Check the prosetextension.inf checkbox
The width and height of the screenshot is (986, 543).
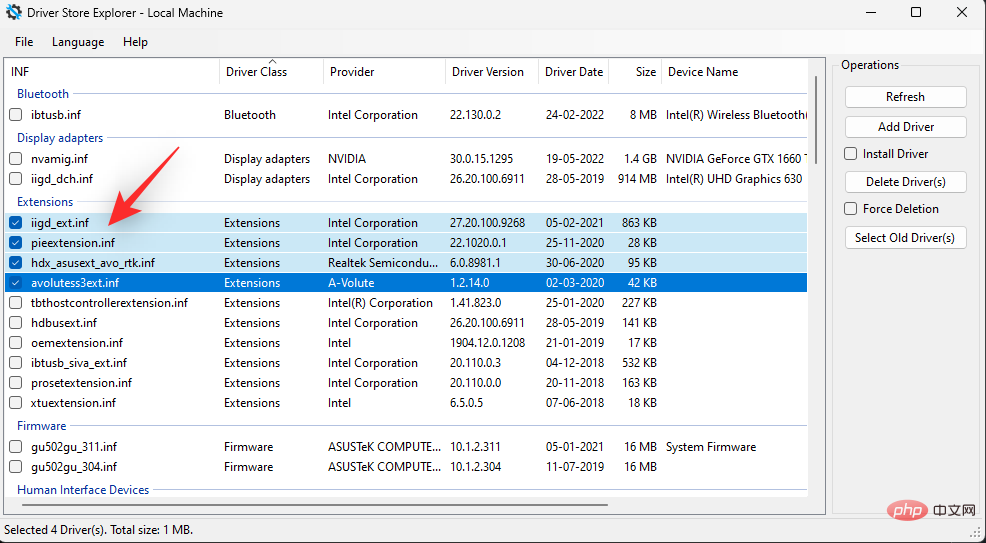coord(16,383)
